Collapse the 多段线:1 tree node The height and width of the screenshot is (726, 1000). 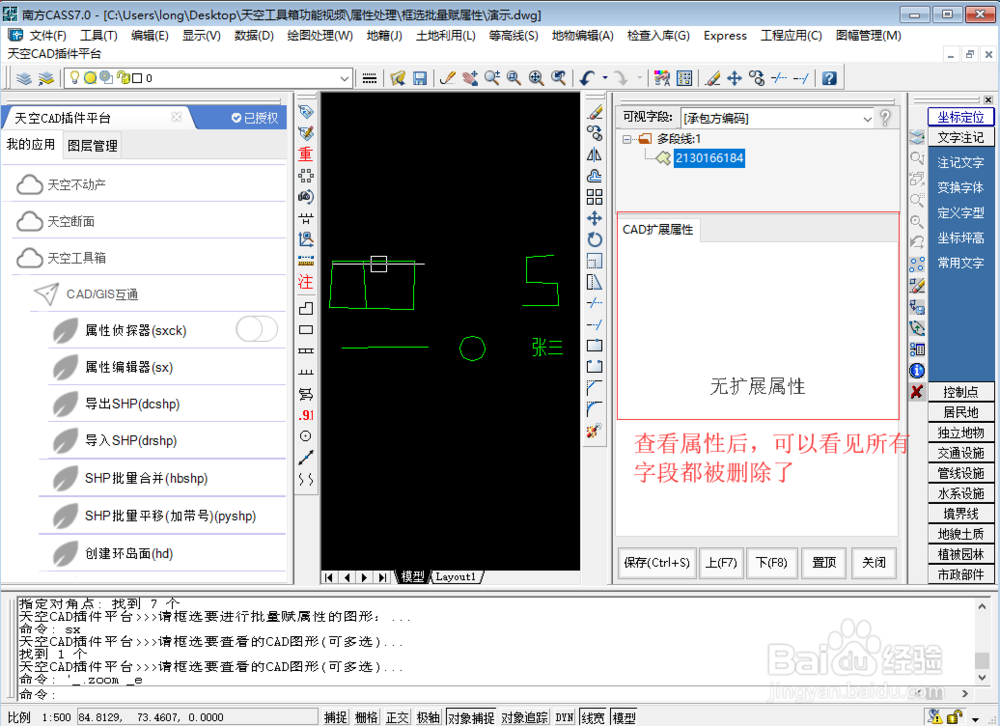(x=627, y=138)
